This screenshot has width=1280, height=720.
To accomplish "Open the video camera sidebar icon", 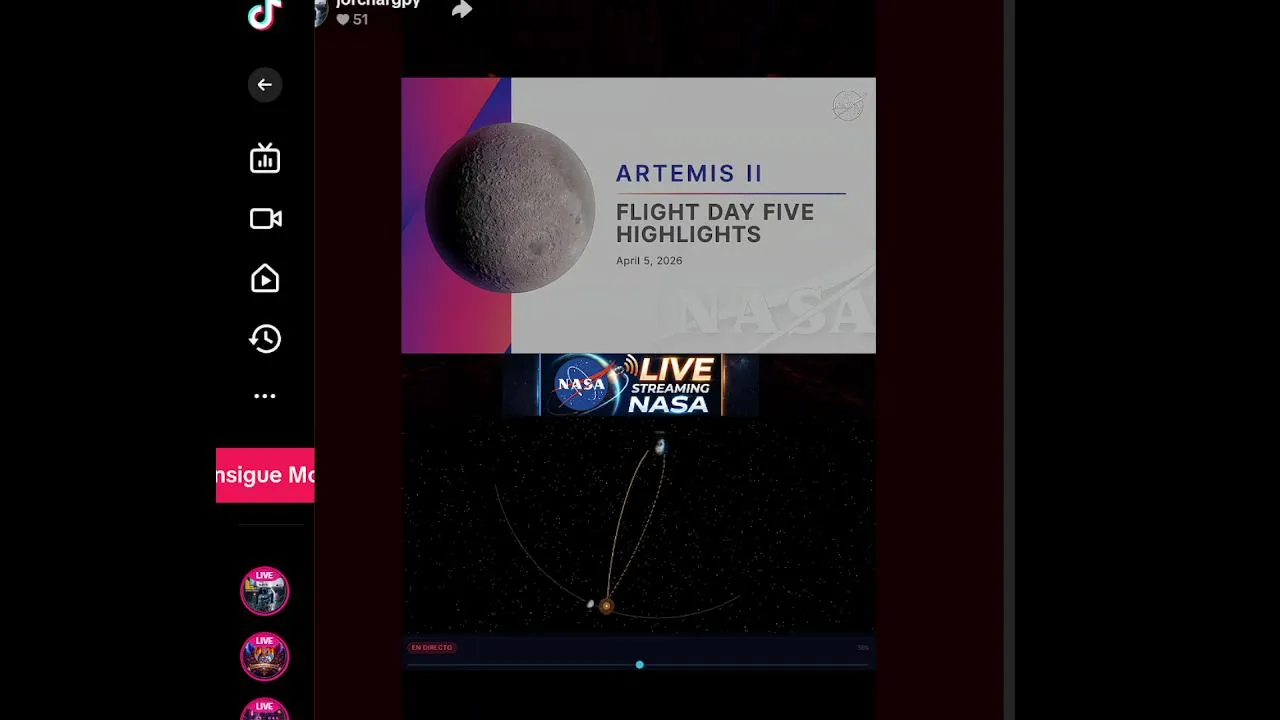I will [x=265, y=219].
